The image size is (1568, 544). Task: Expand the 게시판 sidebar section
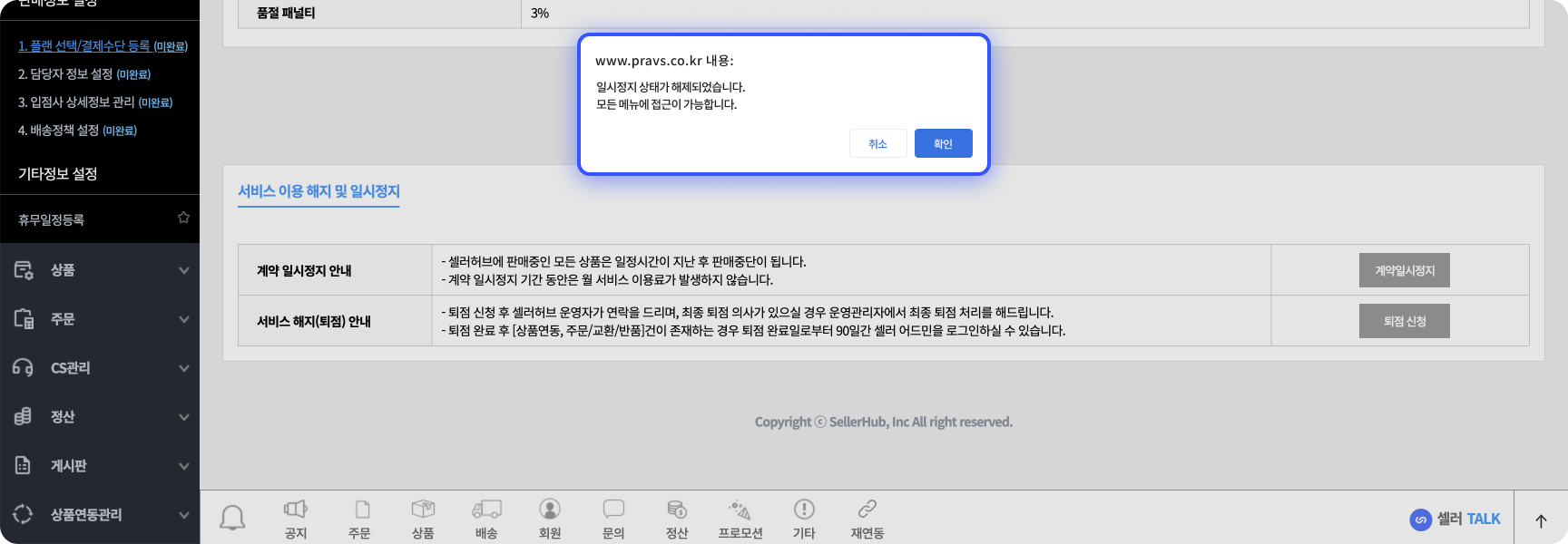coord(100,466)
